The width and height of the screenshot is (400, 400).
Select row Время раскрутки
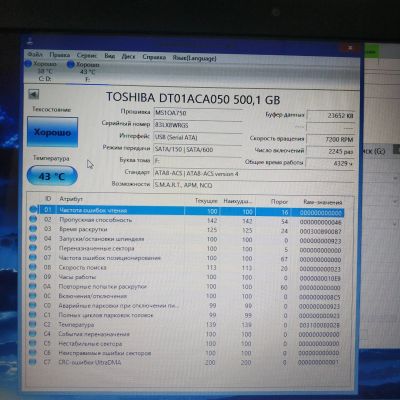click(x=186, y=230)
